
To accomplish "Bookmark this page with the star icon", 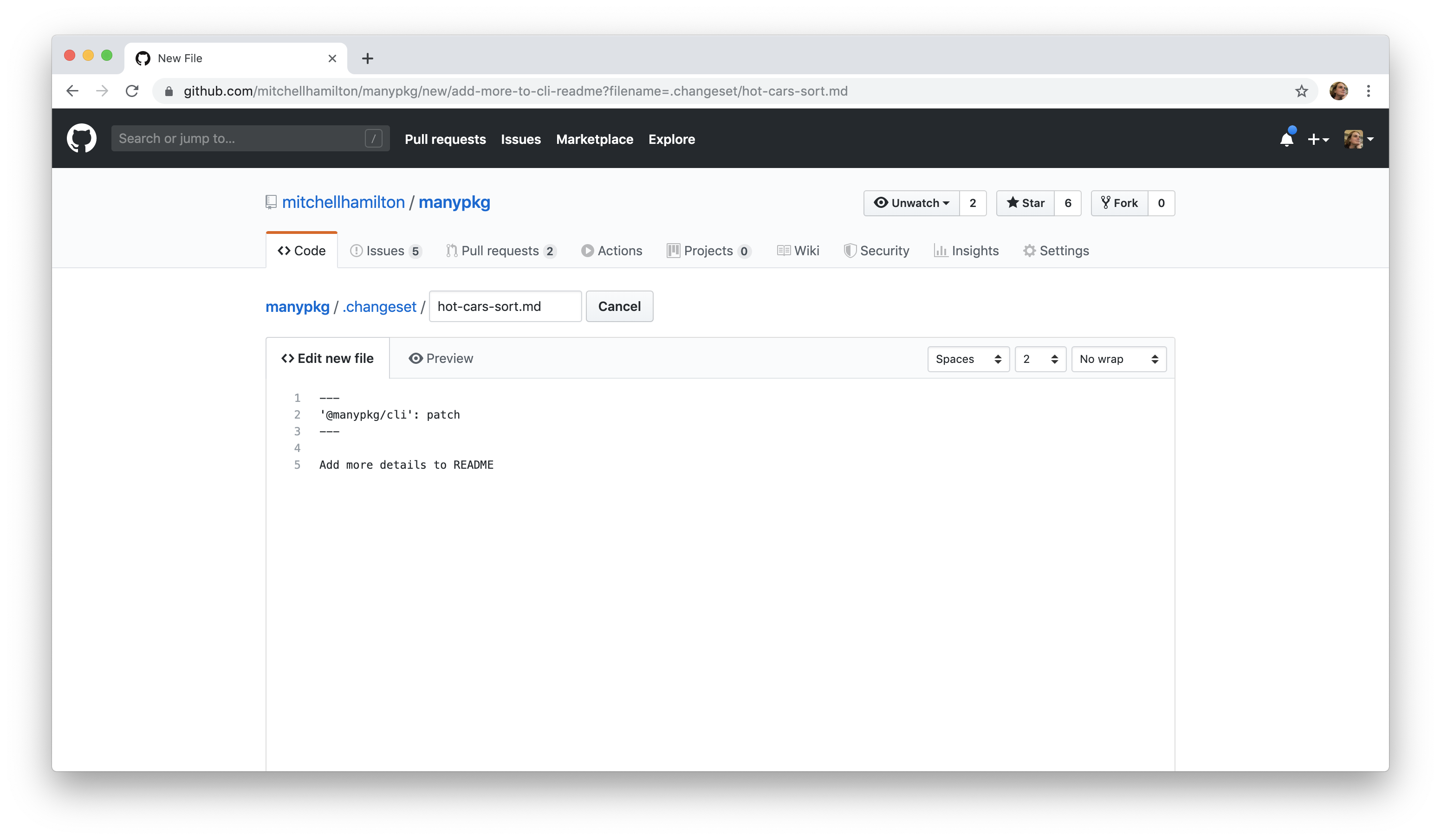I will 1301,91.
